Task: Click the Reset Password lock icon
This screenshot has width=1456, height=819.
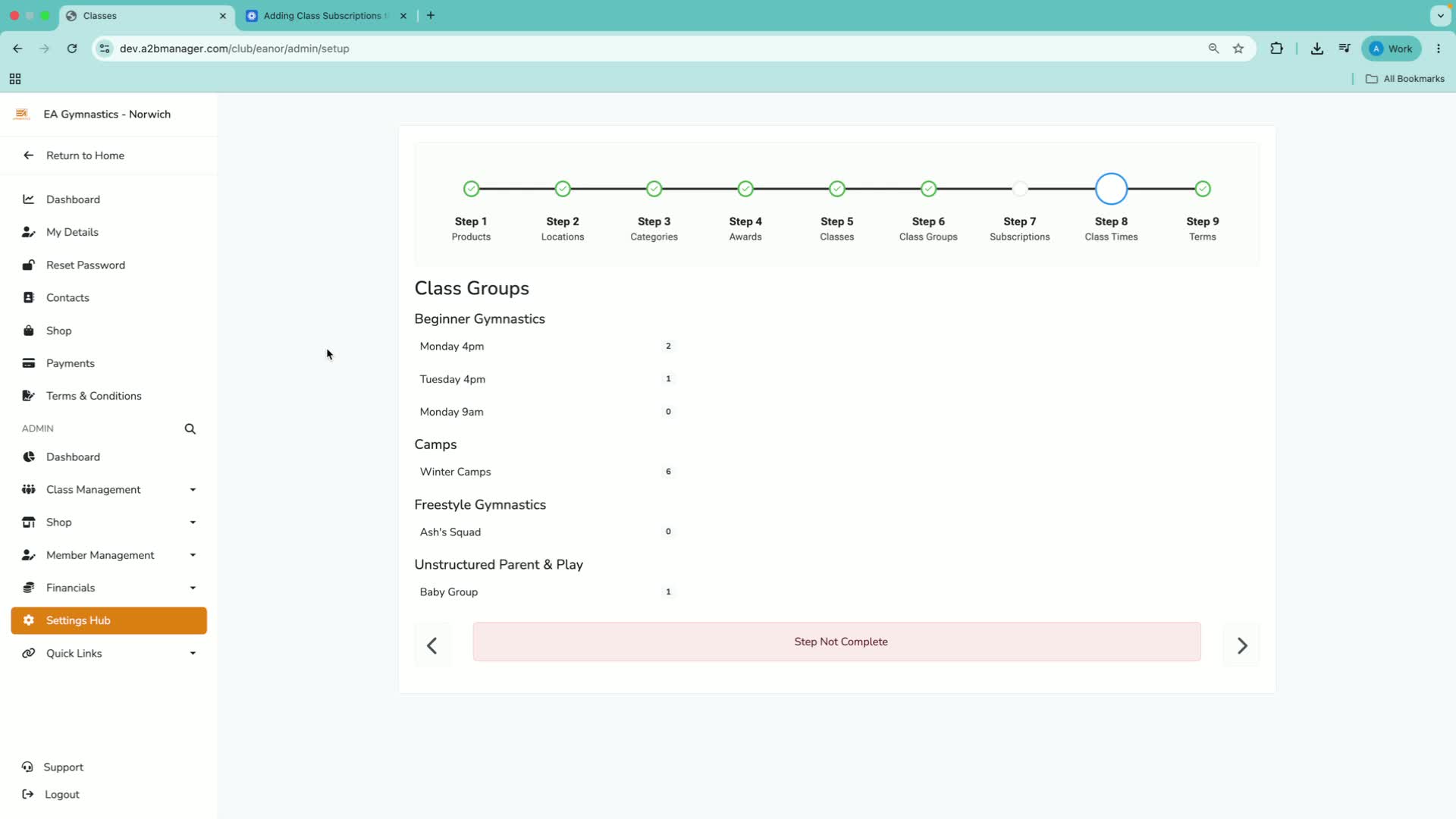Action: (29, 265)
